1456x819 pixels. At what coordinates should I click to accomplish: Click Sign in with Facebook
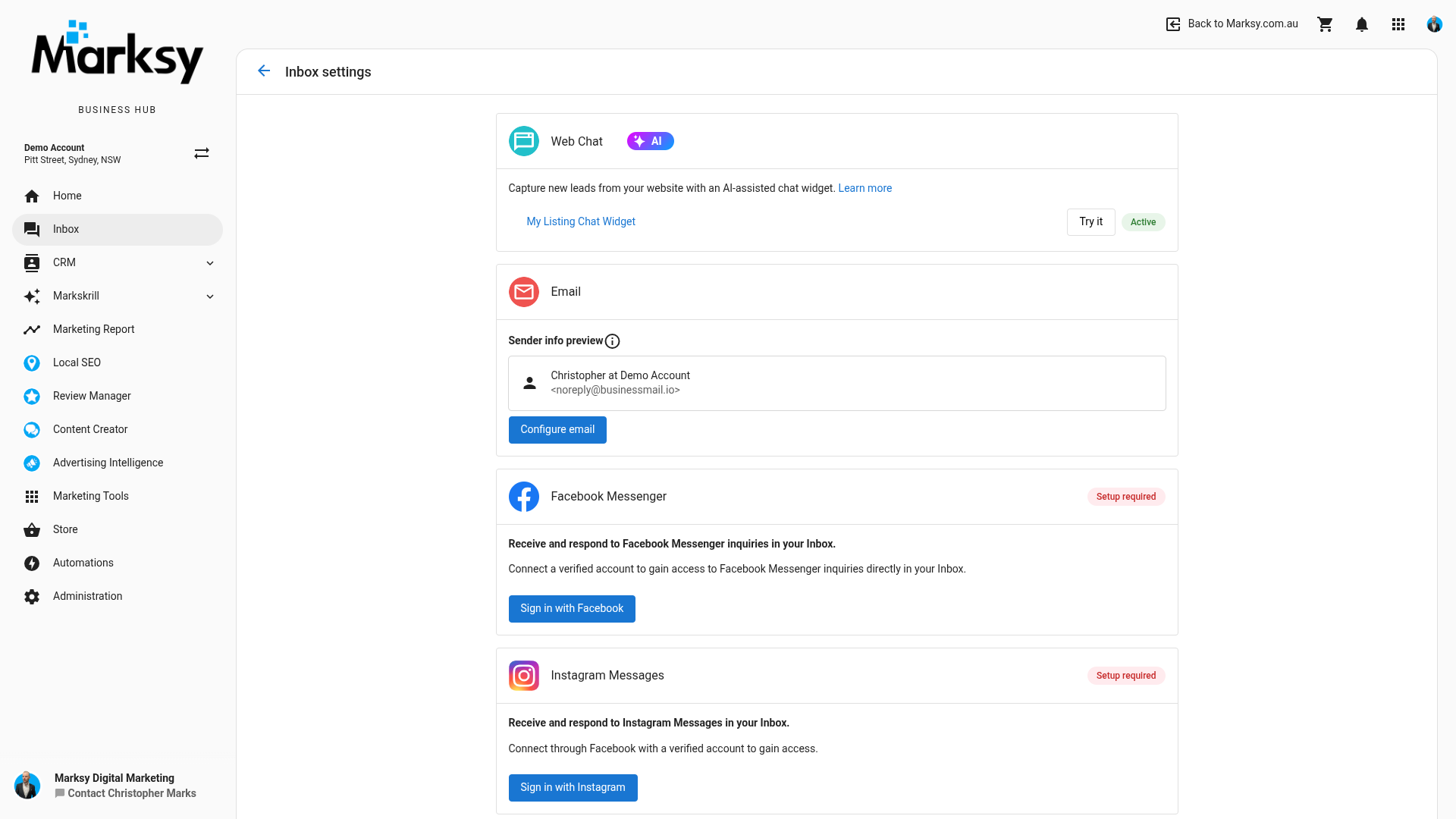572,609
